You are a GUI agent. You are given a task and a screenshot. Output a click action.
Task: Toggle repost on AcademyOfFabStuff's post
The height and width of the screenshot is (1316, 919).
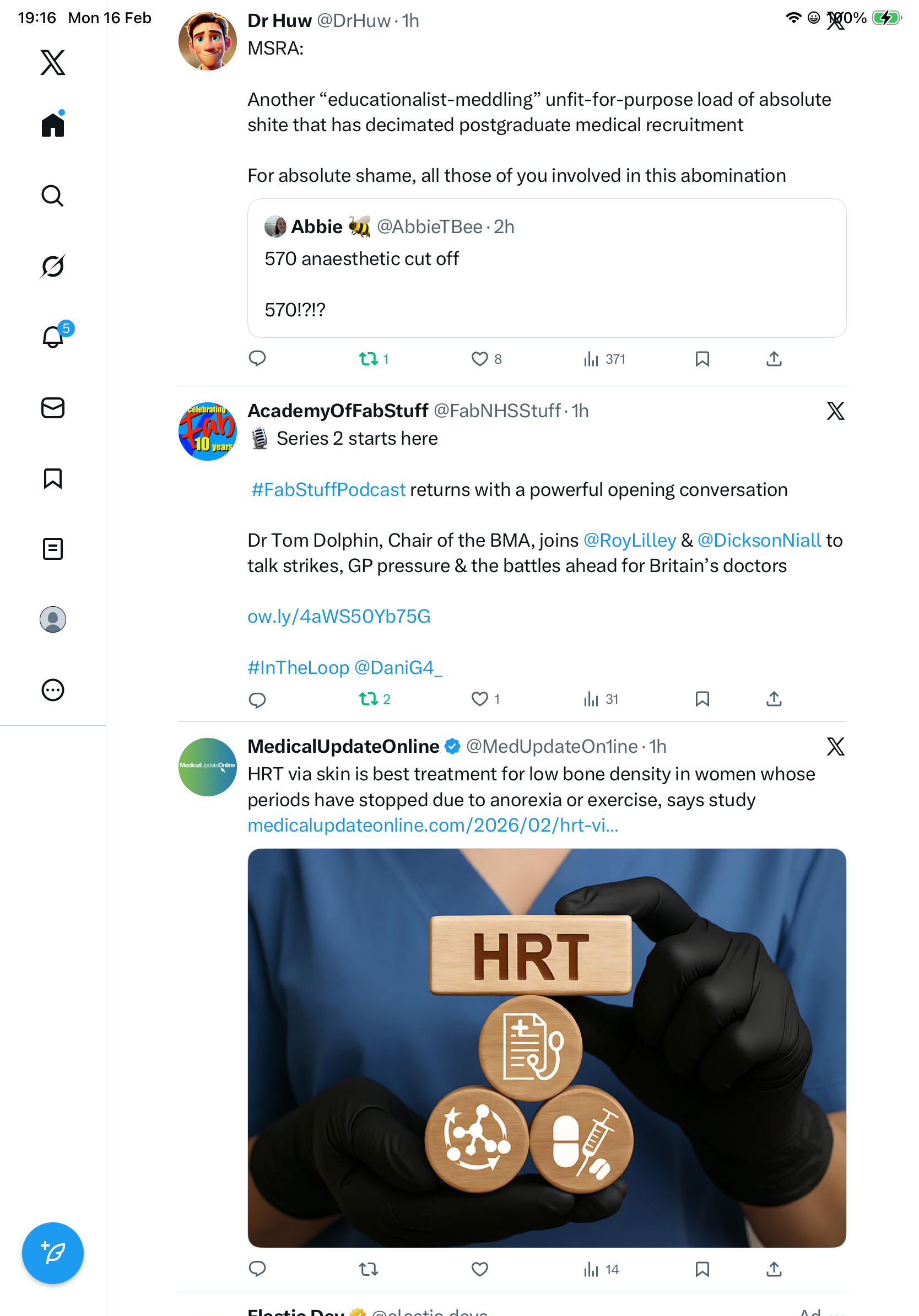[x=369, y=699]
